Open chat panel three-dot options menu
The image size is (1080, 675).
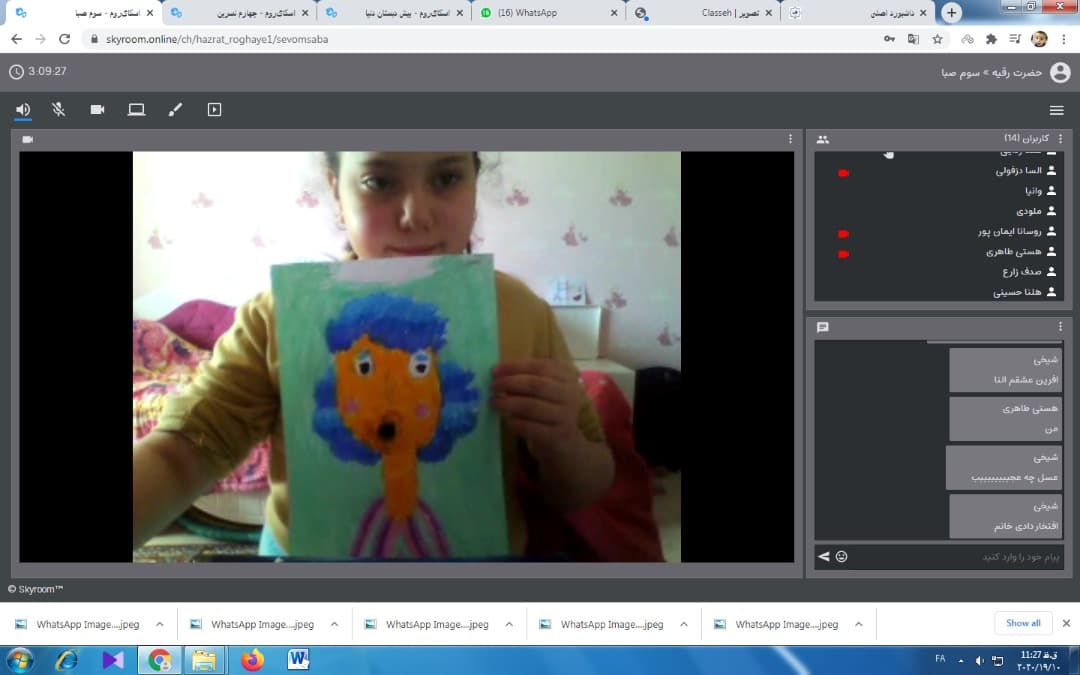click(x=1060, y=327)
